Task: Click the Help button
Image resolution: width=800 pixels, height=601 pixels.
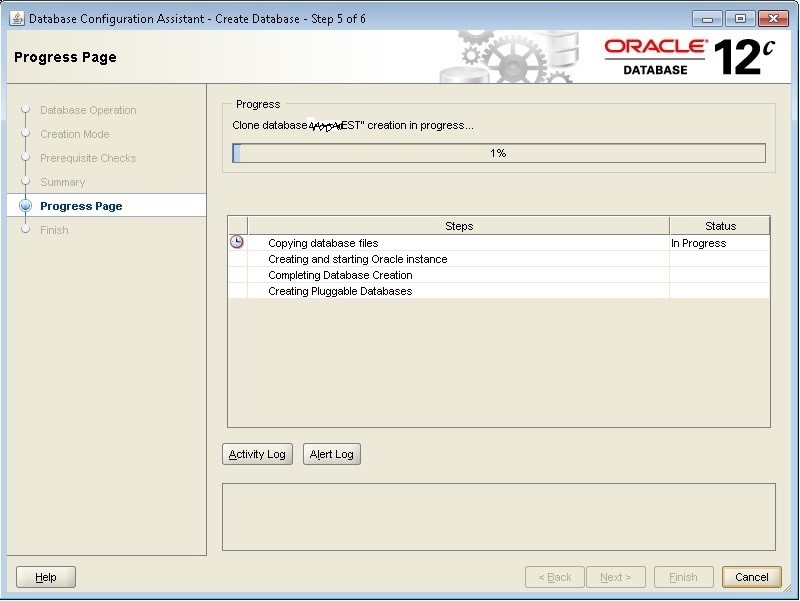Action: point(46,577)
